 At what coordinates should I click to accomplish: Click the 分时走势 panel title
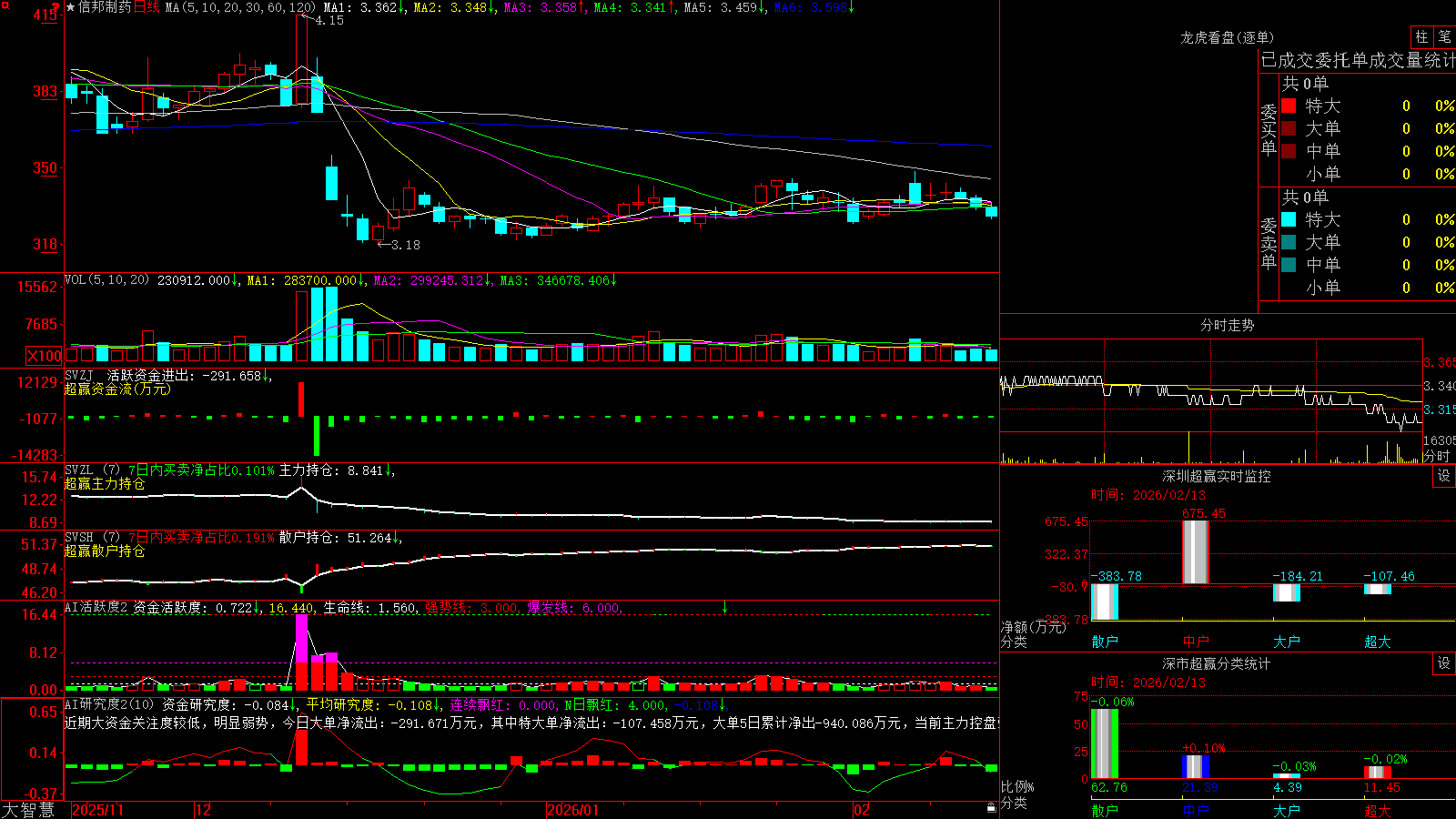point(1228,325)
